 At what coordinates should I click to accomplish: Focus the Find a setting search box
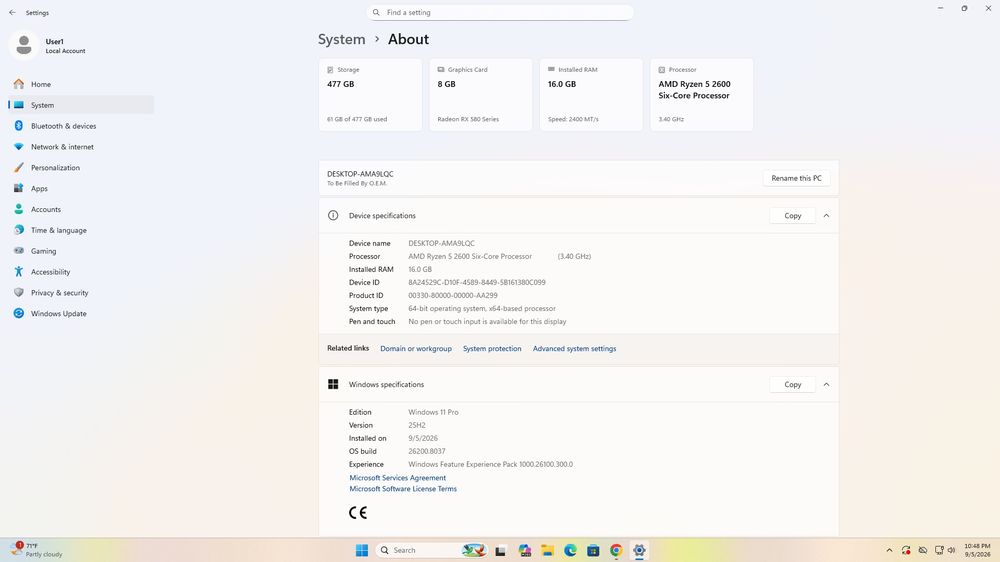click(500, 12)
